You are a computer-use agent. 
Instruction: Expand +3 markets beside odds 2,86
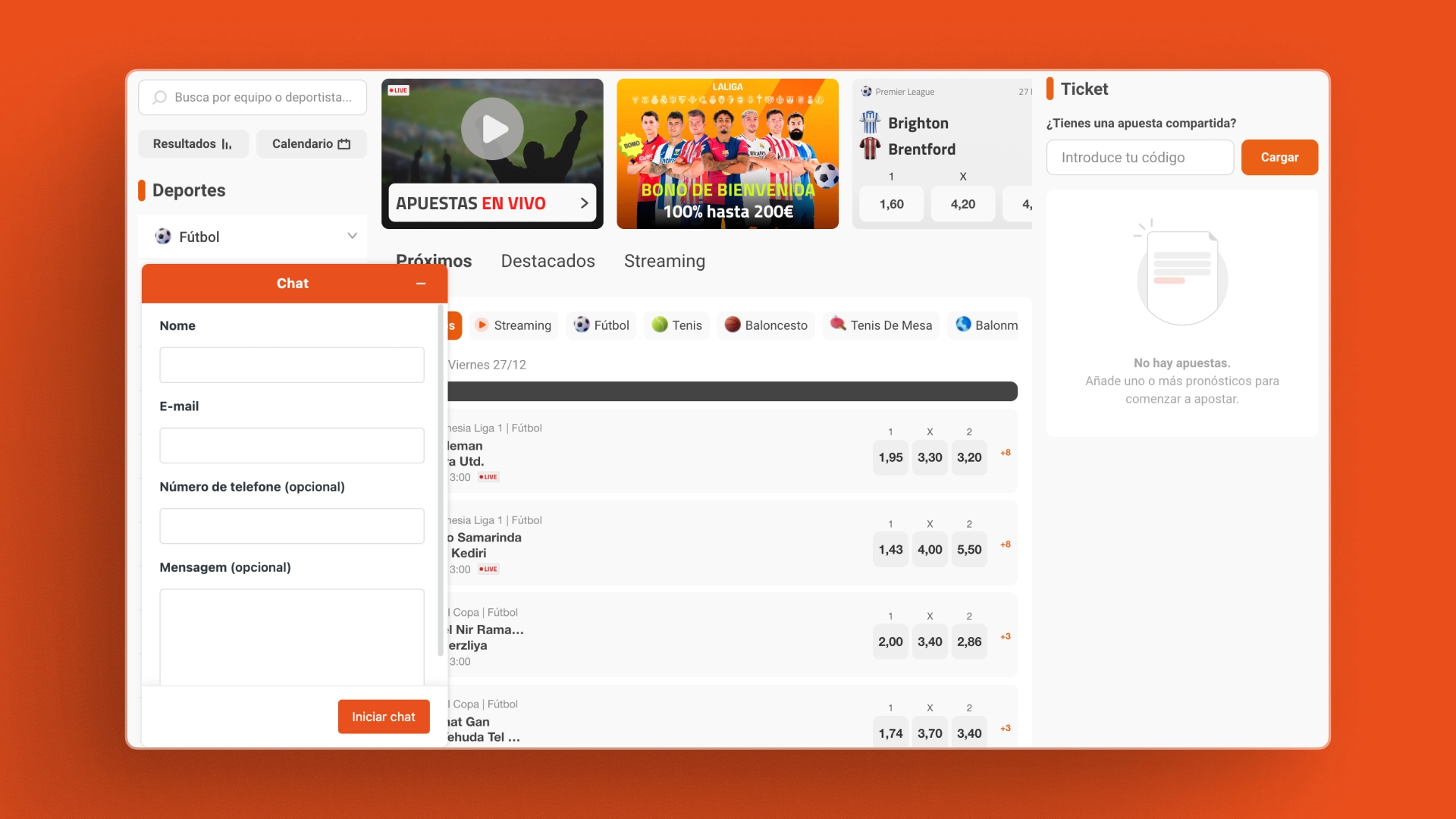[x=1006, y=637]
